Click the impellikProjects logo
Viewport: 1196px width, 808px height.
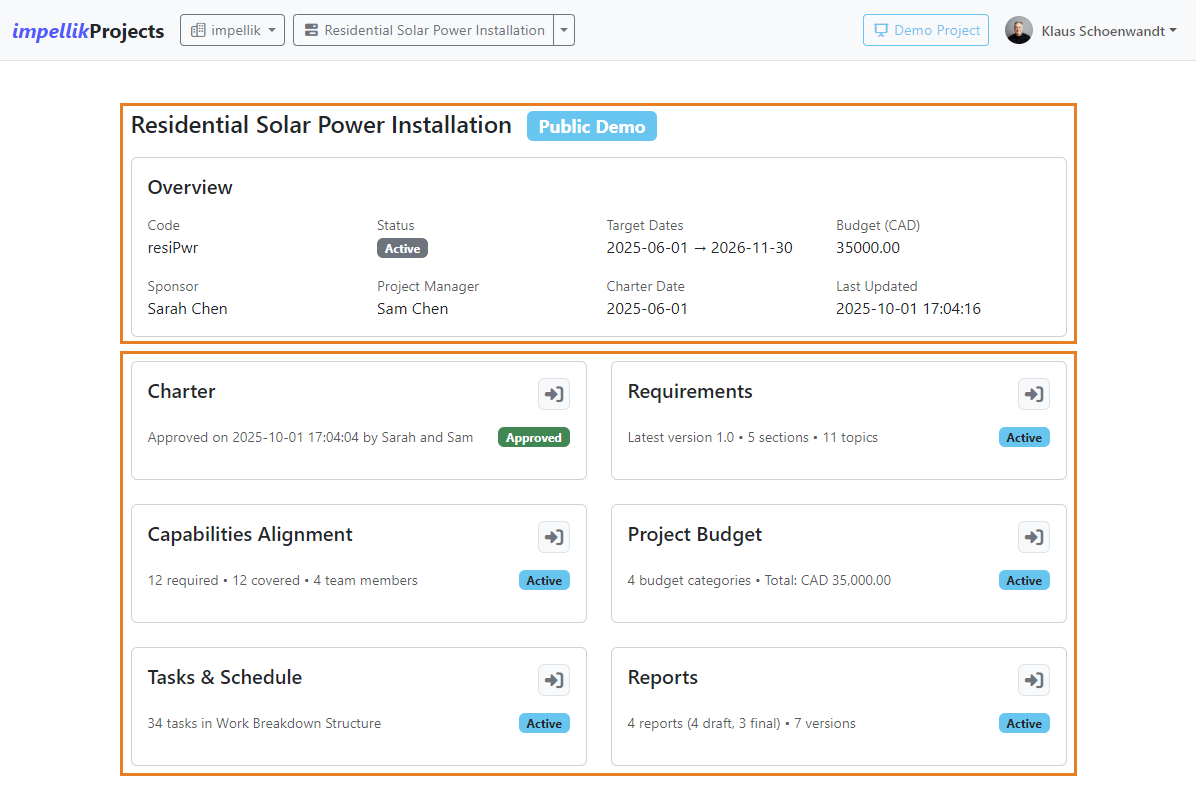[x=88, y=31]
